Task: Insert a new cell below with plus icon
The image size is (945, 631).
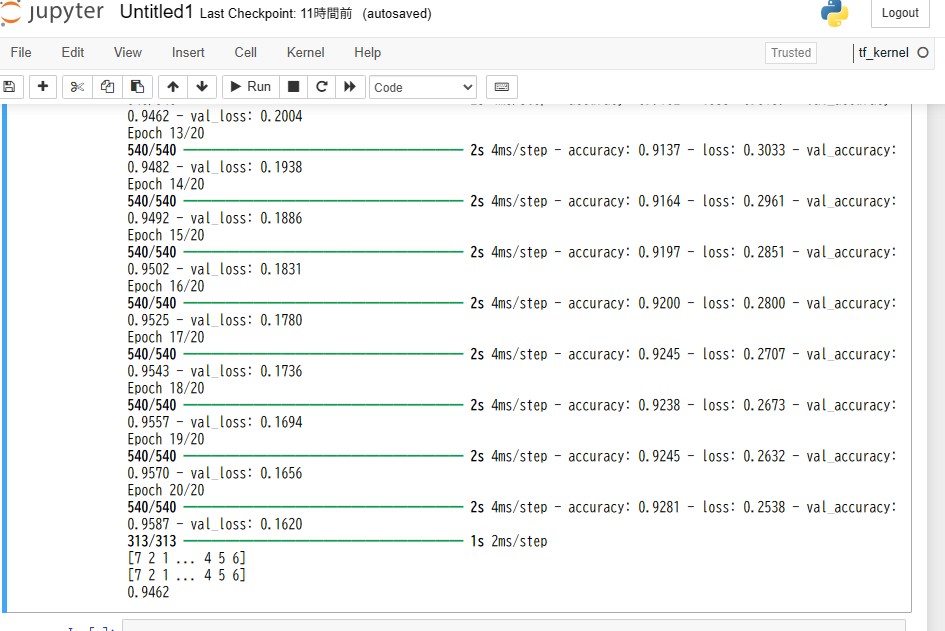Action: (43, 87)
